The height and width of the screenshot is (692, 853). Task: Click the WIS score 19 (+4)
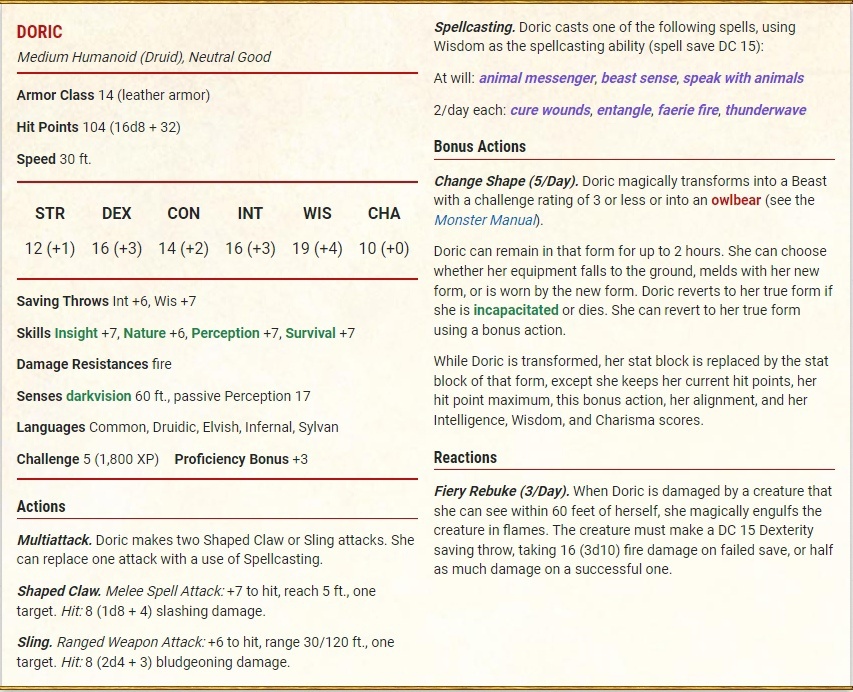tap(317, 249)
